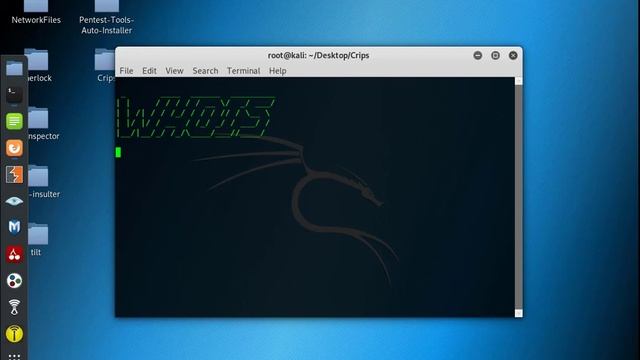The image size is (640, 360).
Task: Open the red Cherrytree icon in the dock
Action: [14, 254]
